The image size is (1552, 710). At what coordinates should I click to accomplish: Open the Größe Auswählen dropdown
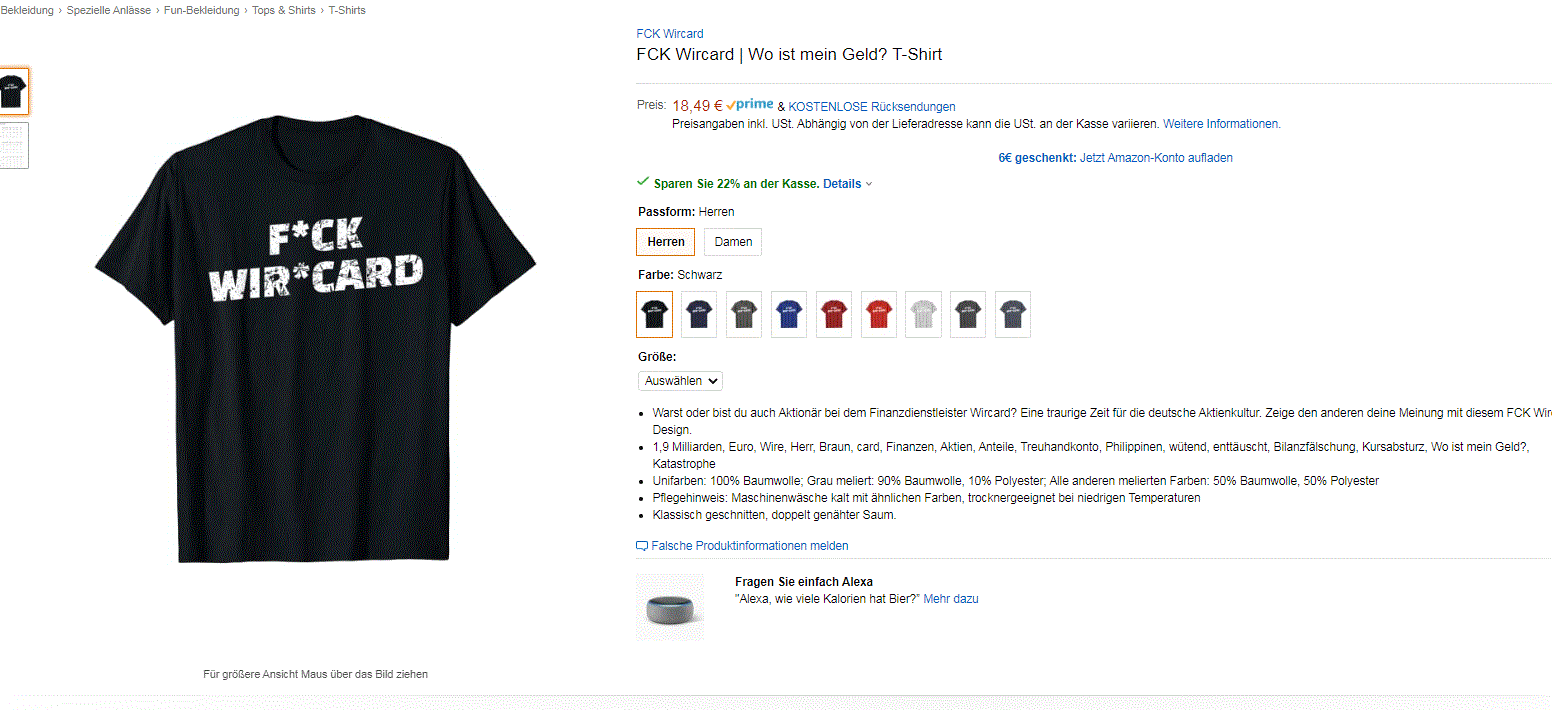point(680,381)
